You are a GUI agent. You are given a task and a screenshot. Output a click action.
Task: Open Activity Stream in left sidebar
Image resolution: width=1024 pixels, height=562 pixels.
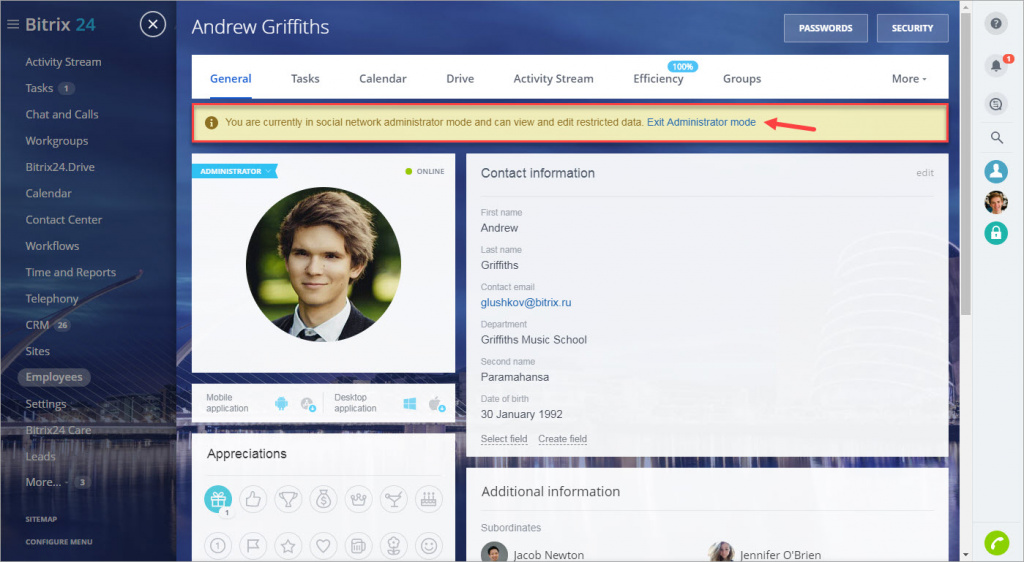pyautogui.click(x=63, y=62)
